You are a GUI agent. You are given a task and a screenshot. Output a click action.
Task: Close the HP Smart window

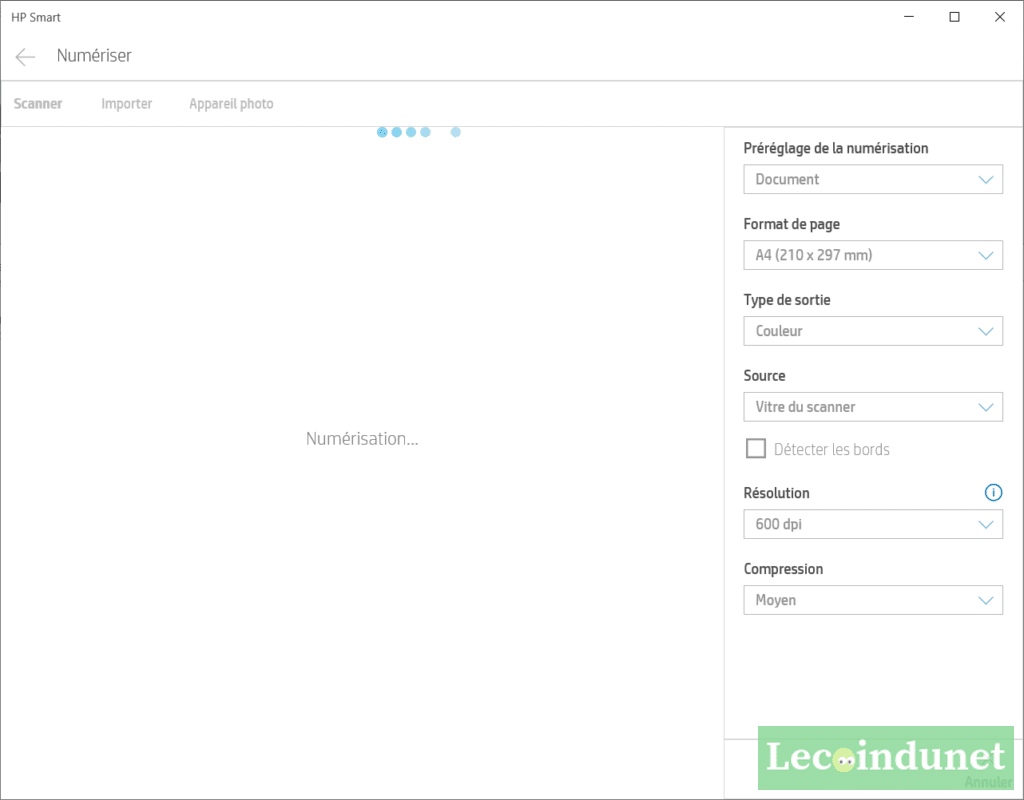(x=999, y=17)
